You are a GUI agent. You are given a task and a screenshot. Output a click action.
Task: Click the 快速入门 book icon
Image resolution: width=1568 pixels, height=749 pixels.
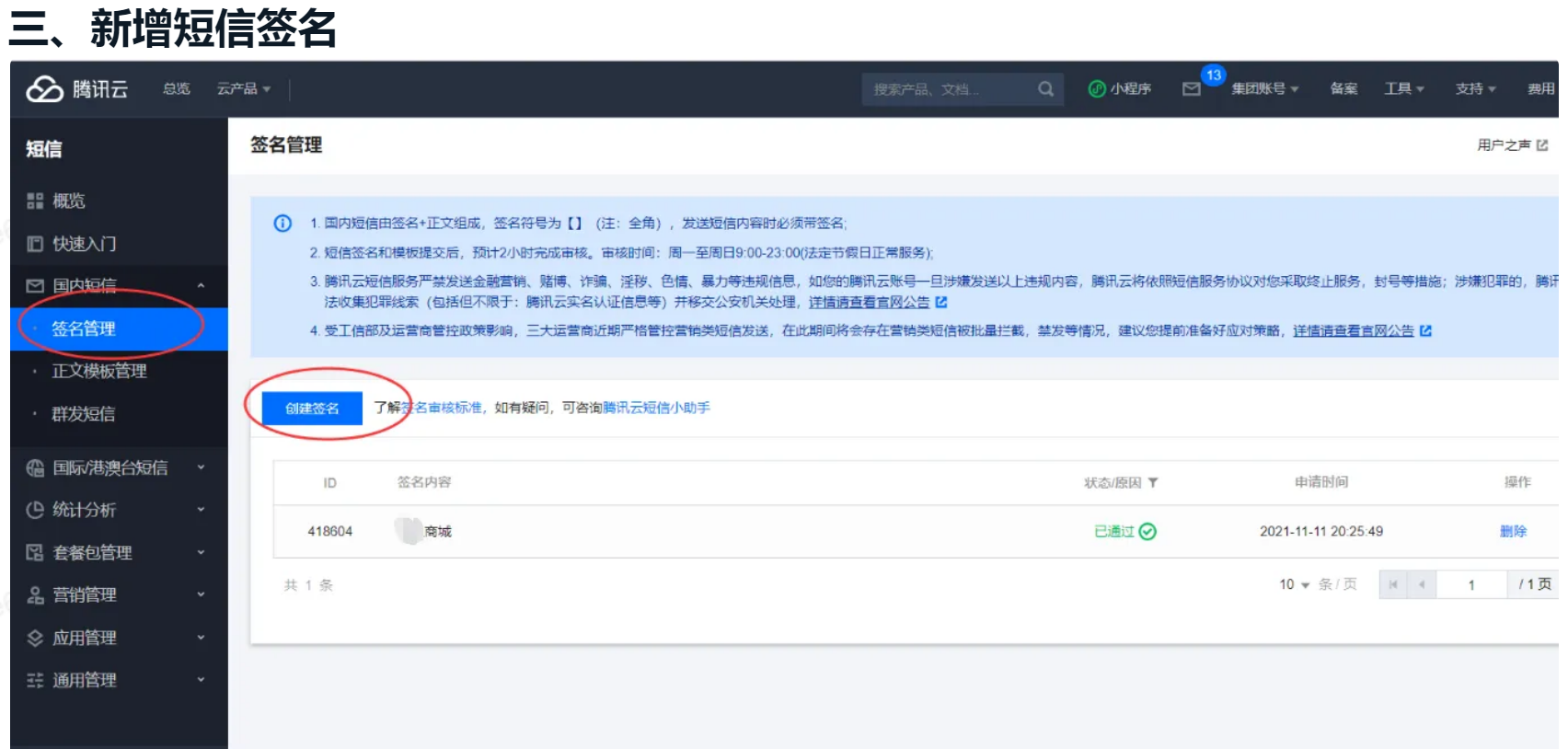[x=35, y=244]
